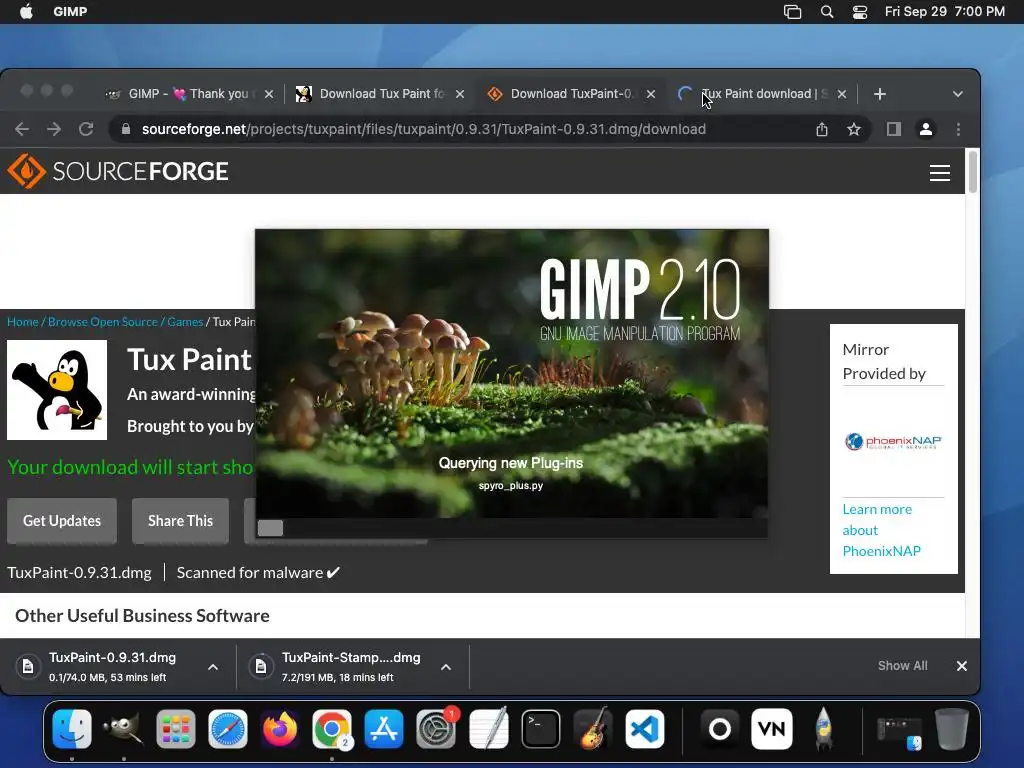This screenshot has width=1024, height=768.
Task: Follow the Home breadcrumb link
Action: (x=23, y=321)
